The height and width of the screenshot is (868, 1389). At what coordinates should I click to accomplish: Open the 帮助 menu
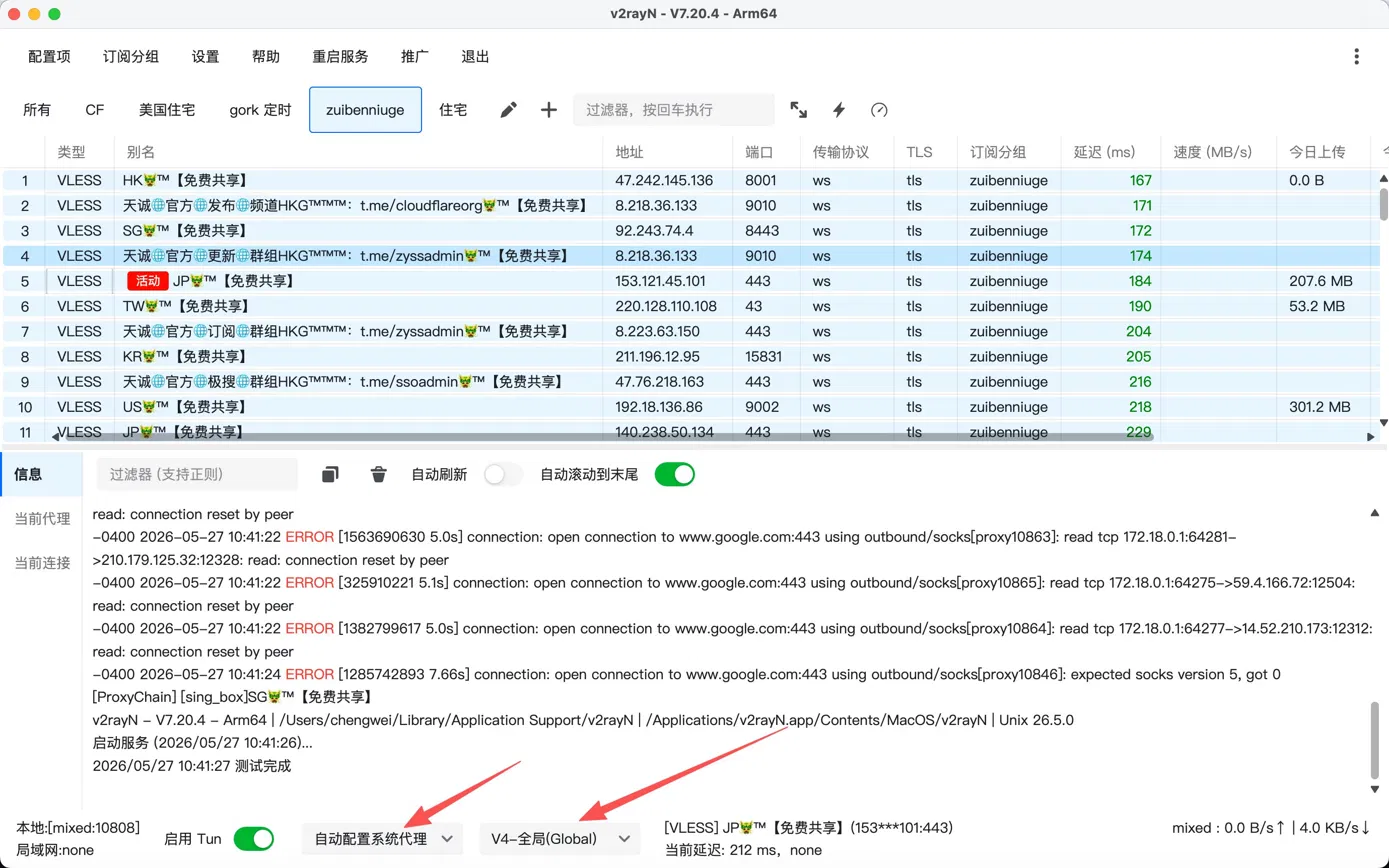coord(266,57)
